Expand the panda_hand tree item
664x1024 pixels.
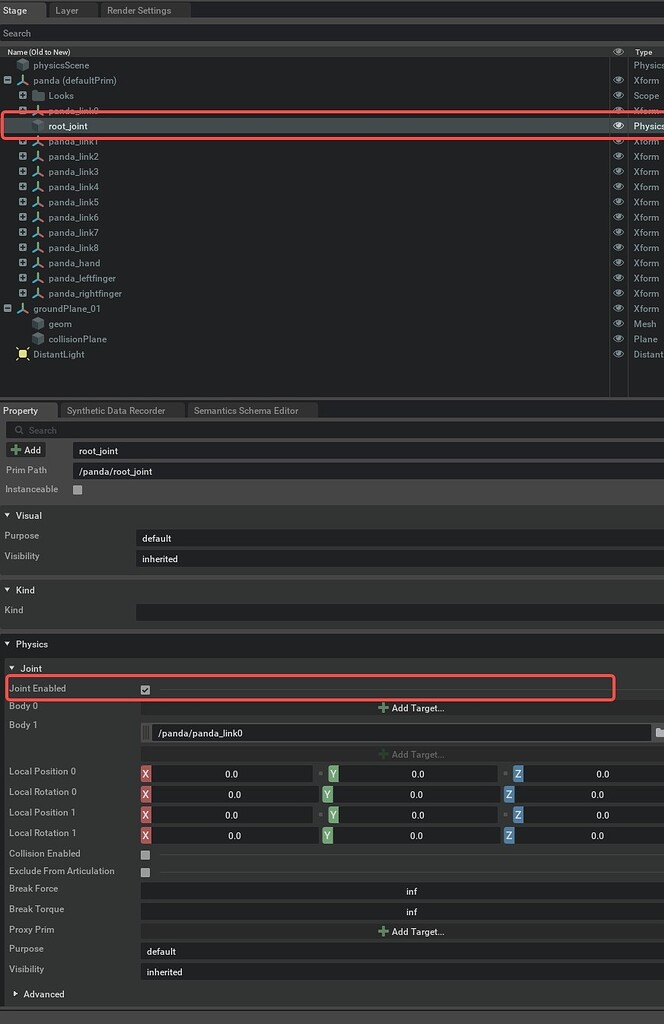[x=23, y=263]
